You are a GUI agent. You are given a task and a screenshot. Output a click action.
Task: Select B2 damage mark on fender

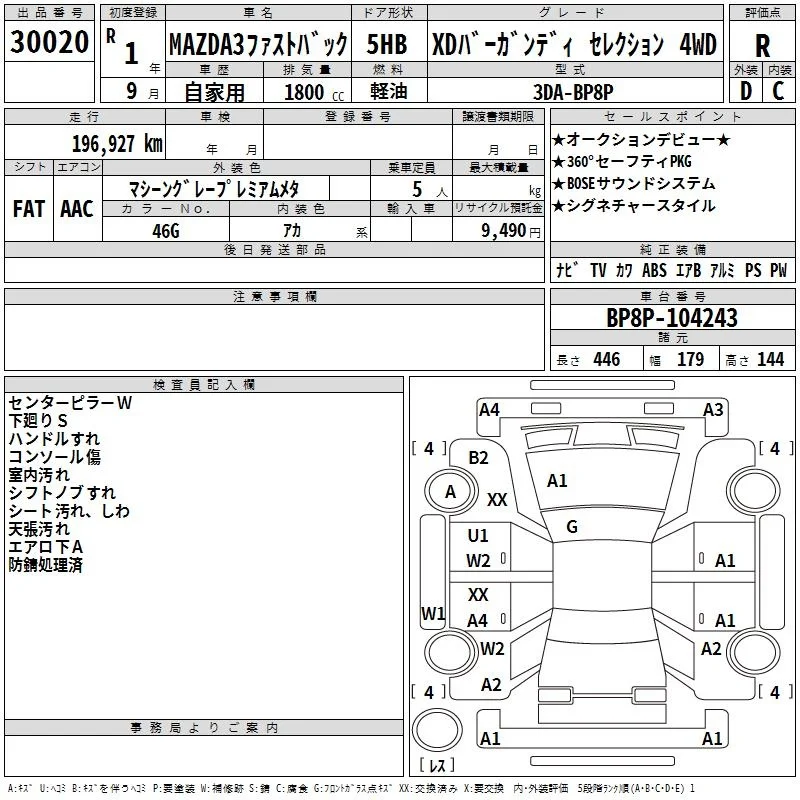479,458
